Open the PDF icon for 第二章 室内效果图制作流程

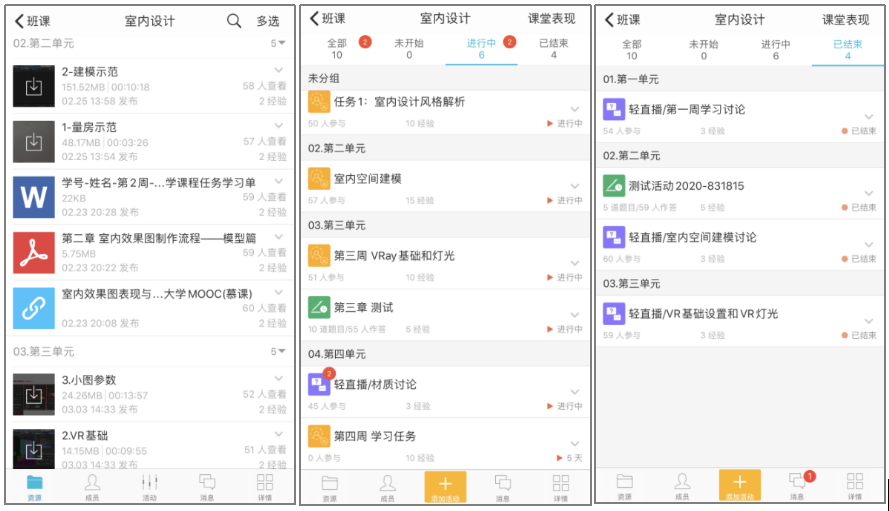point(34,252)
